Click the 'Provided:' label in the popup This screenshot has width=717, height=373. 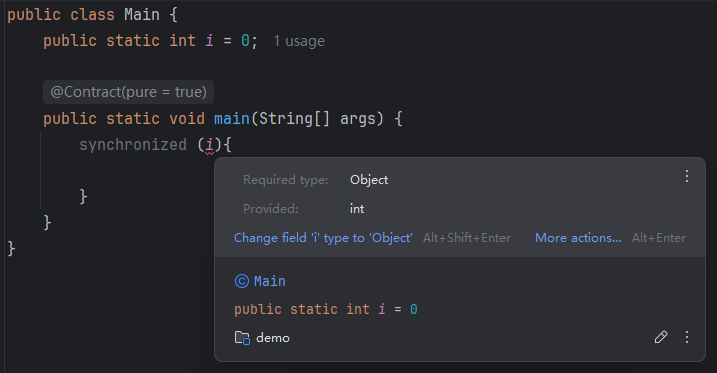[x=270, y=209]
